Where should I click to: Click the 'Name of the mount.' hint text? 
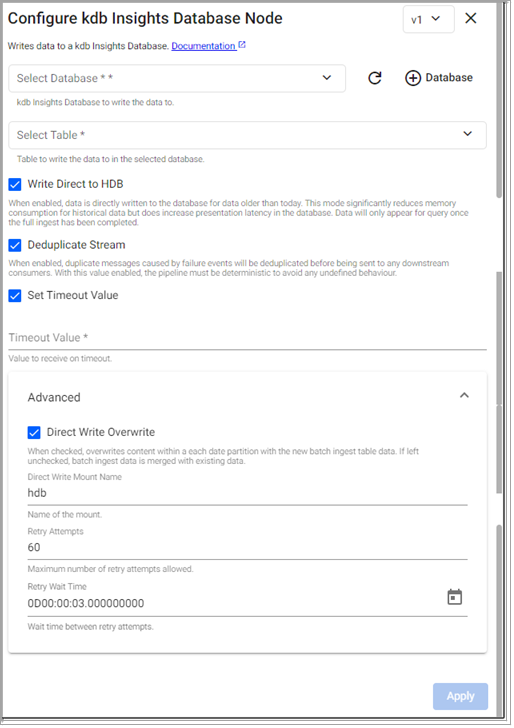tap(65, 514)
